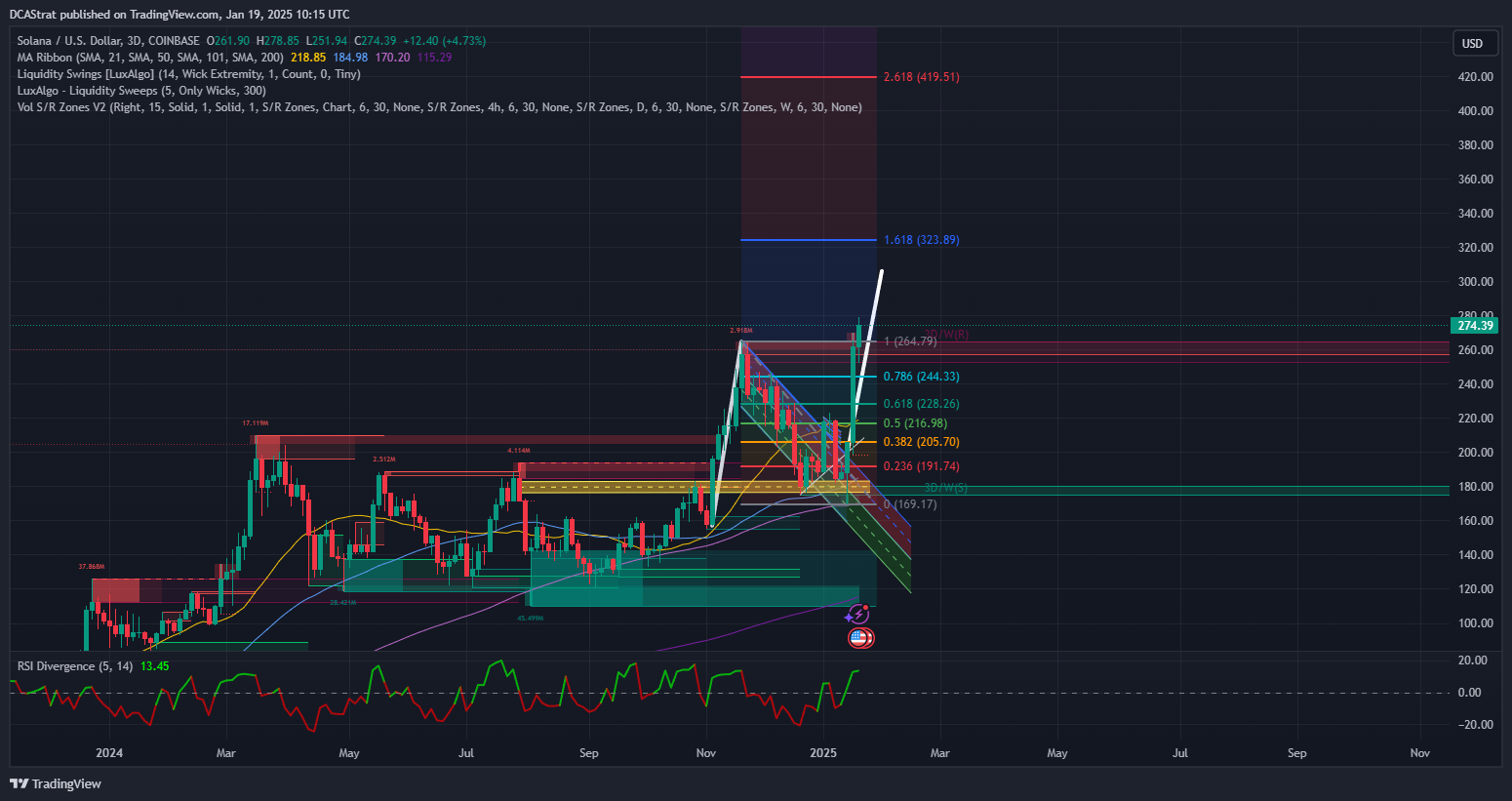Click the 37.868M liquidity volume label
Image resolution: width=1512 pixels, height=801 pixels.
click(92, 566)
